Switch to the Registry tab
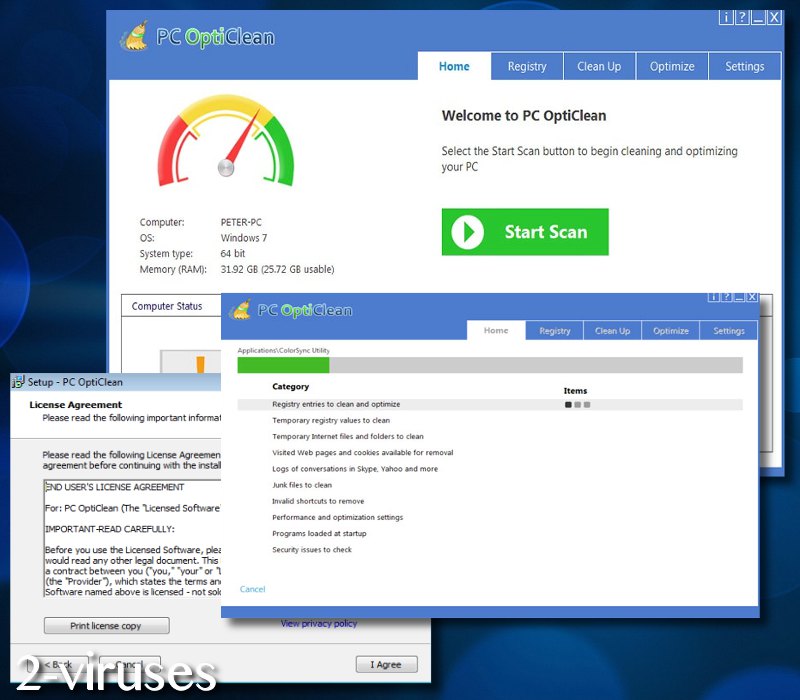 click(x=527, y=66)
